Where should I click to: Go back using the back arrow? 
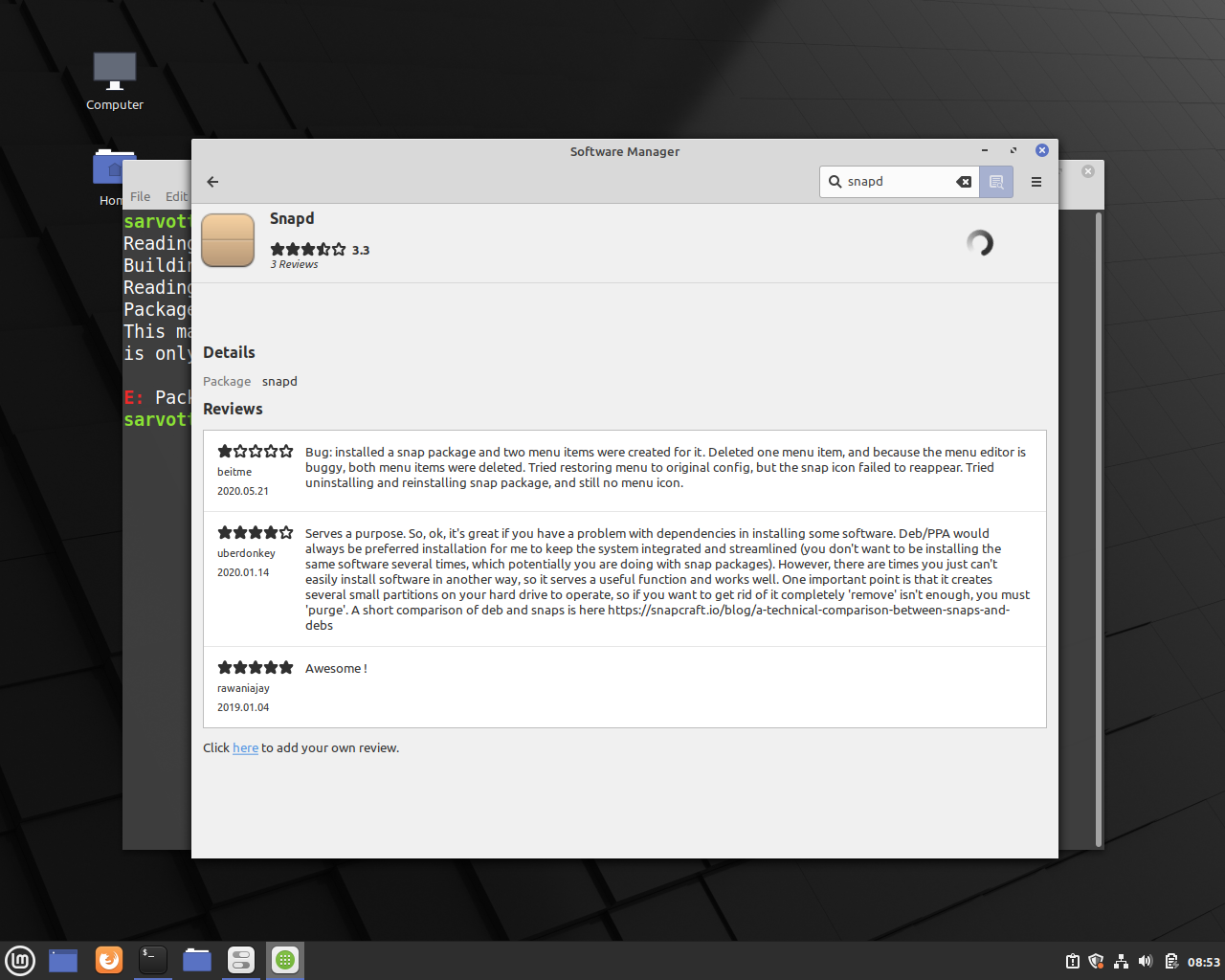pyautogui.click(x=212, y=182)
